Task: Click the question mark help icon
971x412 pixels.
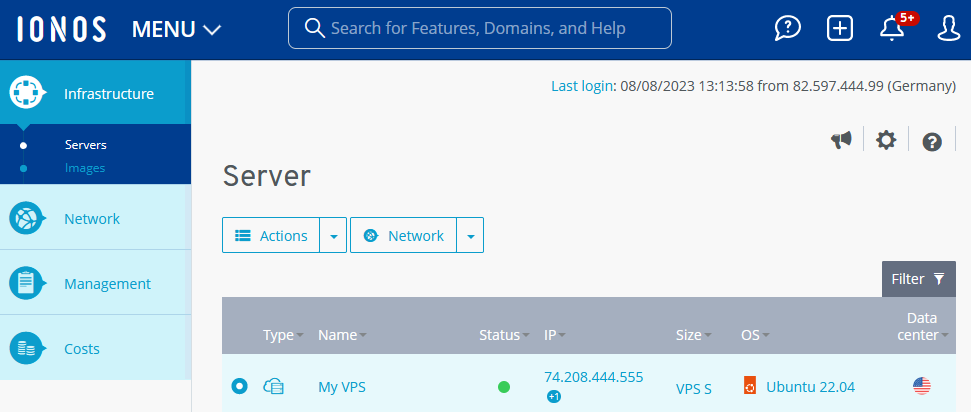Action: (932, 142)
